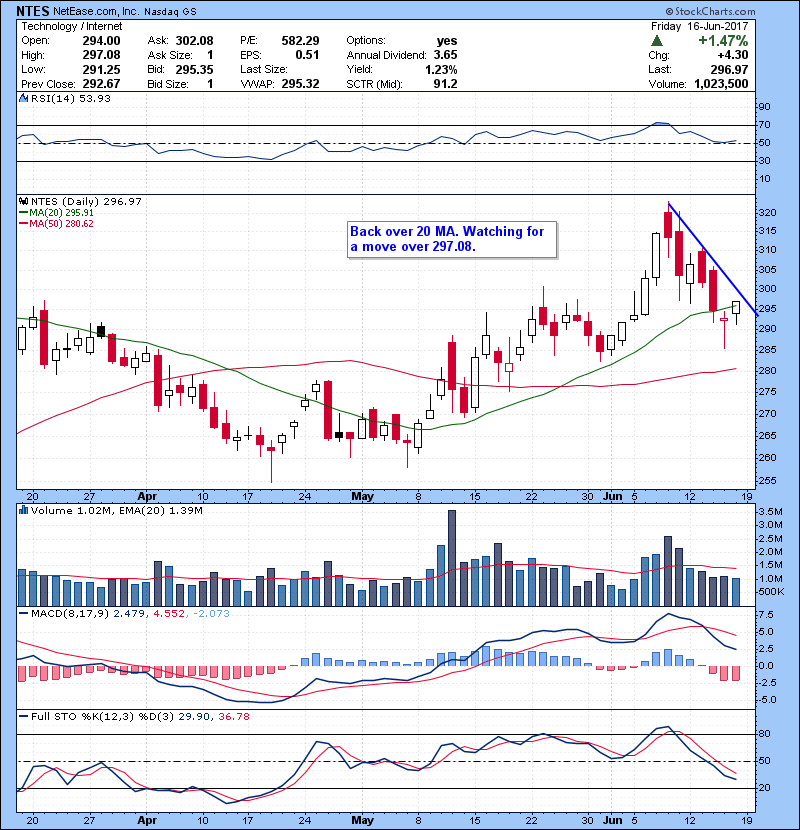Click the P/E value 582.29
Viewport: 800px width, 830px height.
point(300,41)
